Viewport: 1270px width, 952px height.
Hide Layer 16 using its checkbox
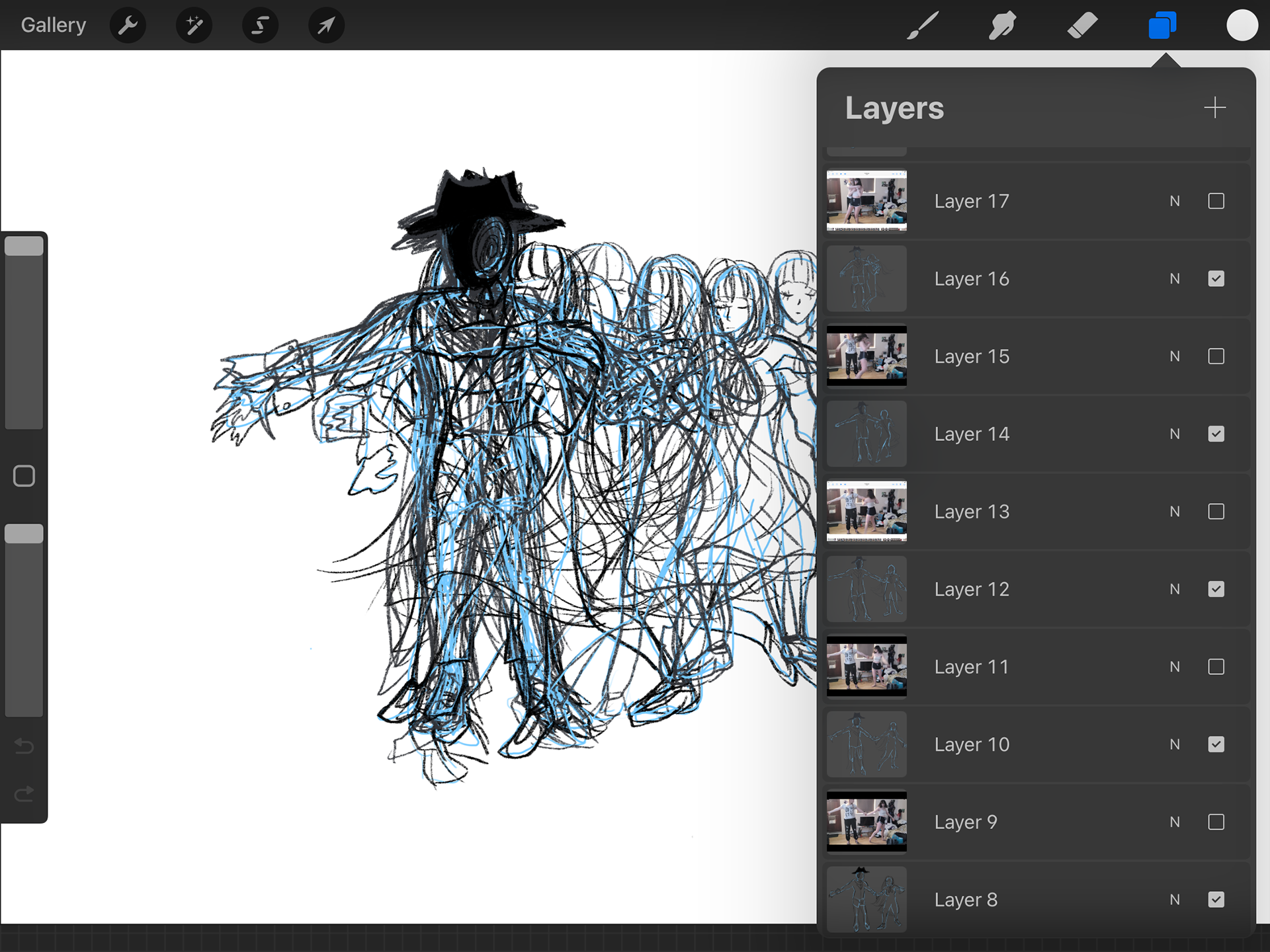1216,278
